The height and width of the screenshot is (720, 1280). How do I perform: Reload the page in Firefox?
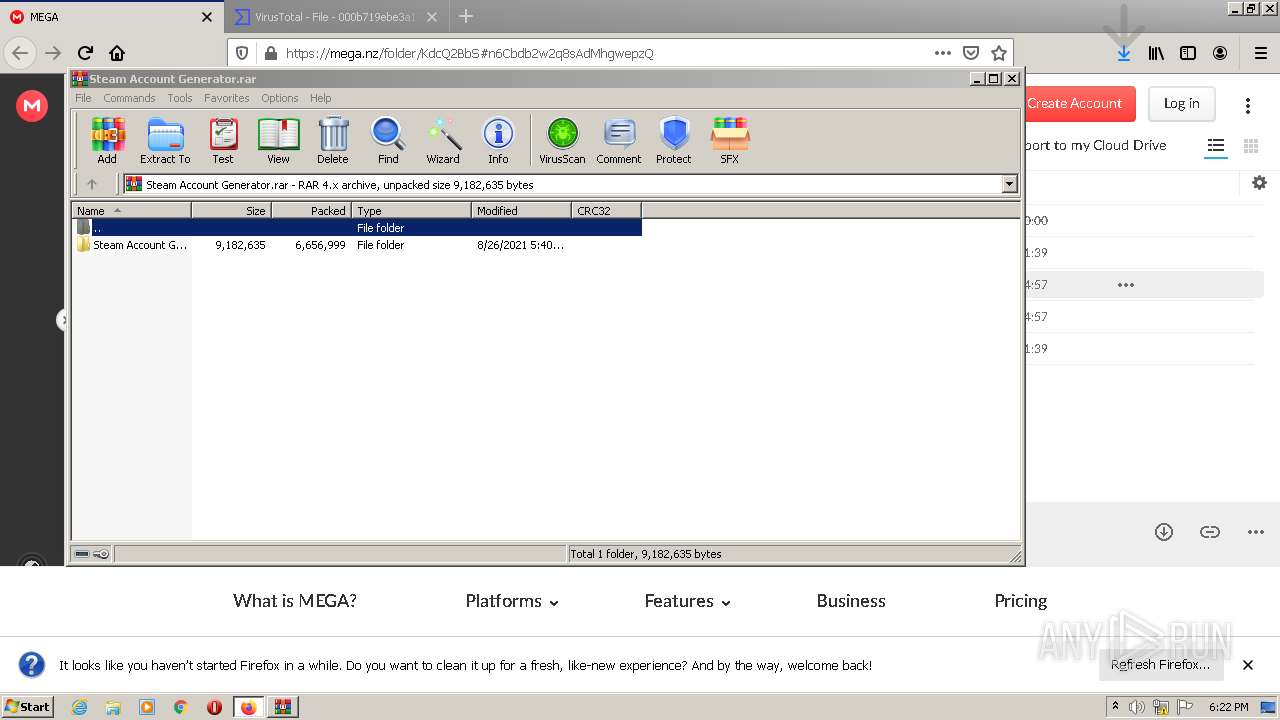[85, 53]
